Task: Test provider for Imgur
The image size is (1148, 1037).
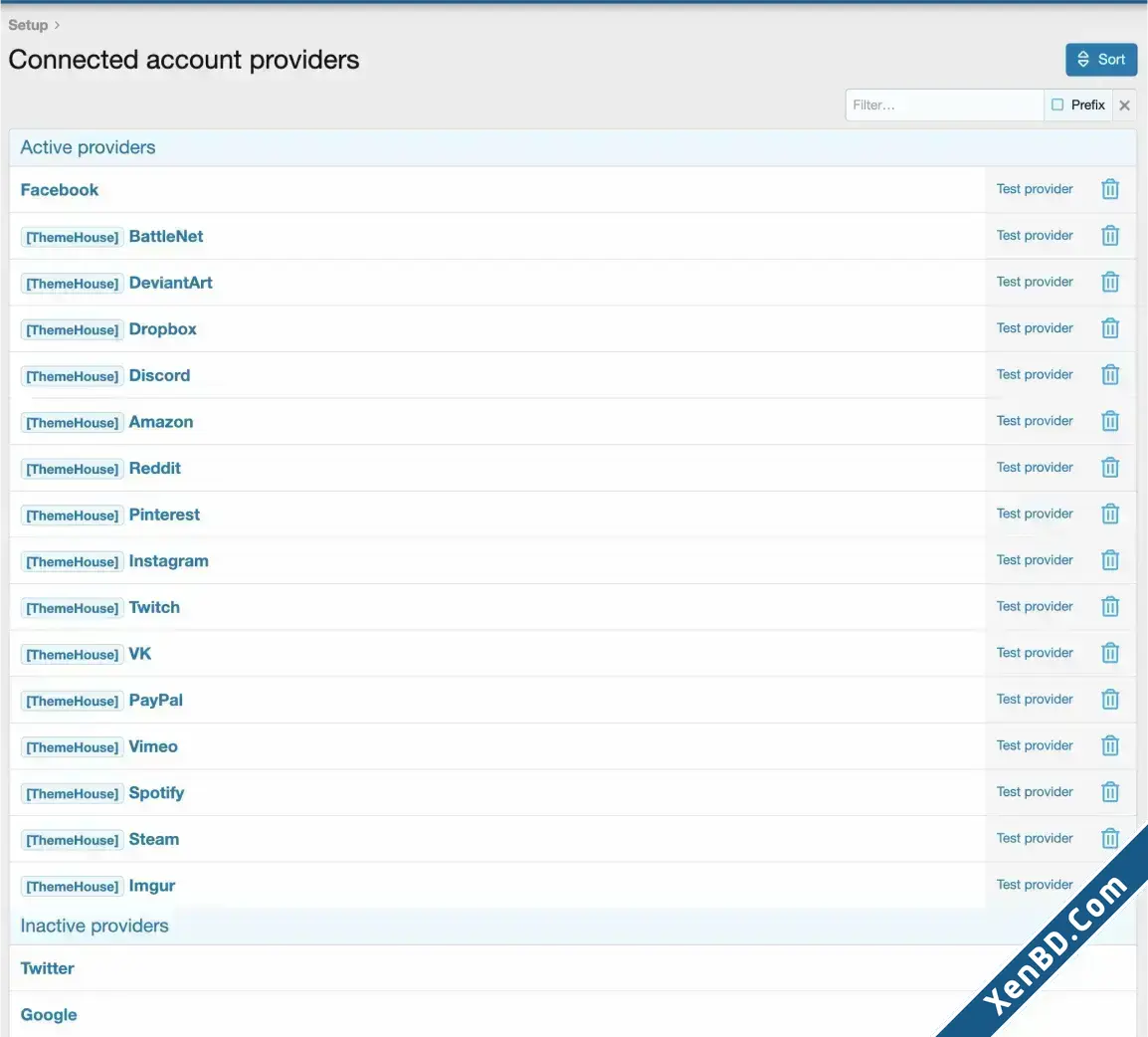Action: coord(1035,885)
